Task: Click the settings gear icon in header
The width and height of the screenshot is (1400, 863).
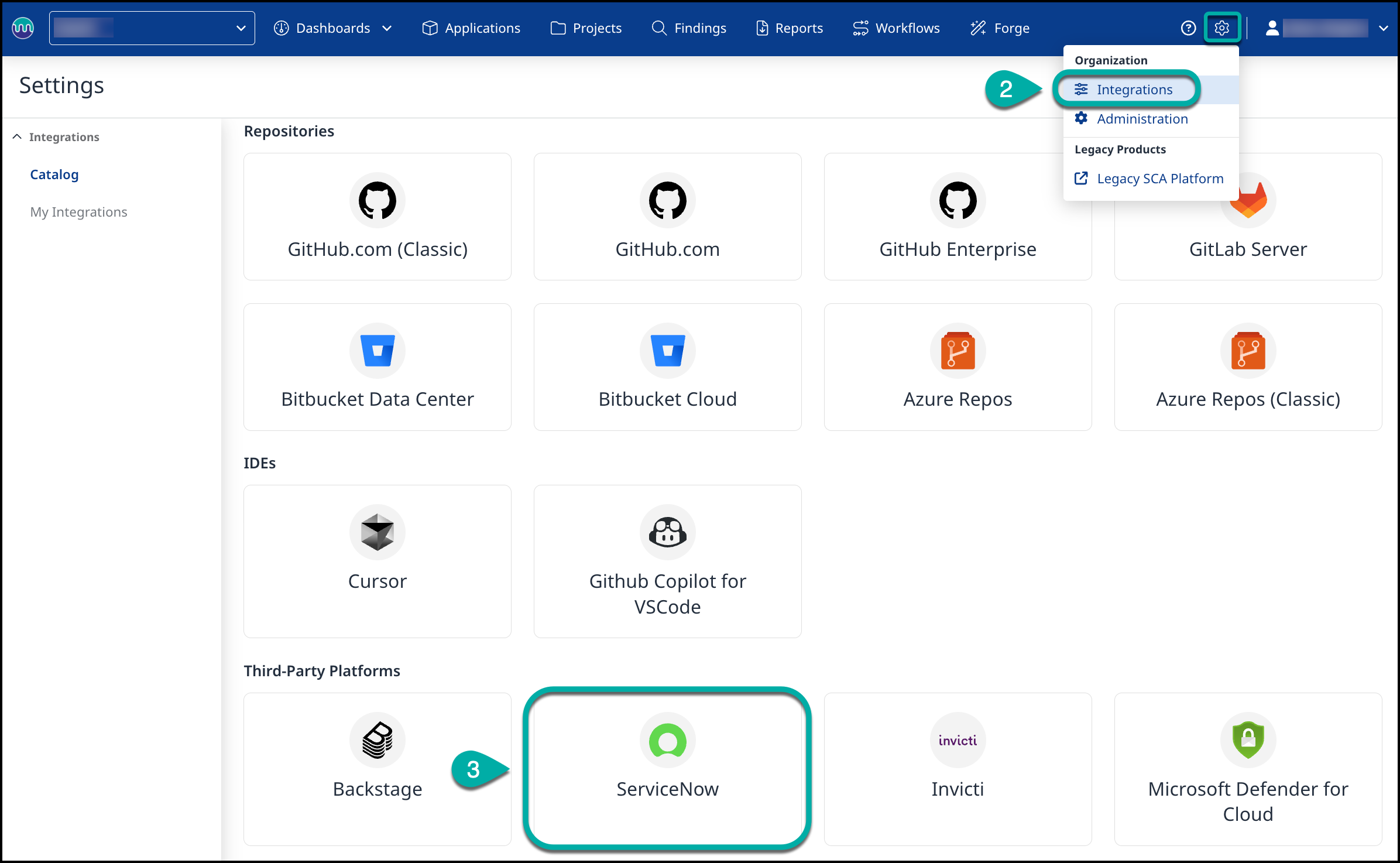Action: [x=1221, y=28]
